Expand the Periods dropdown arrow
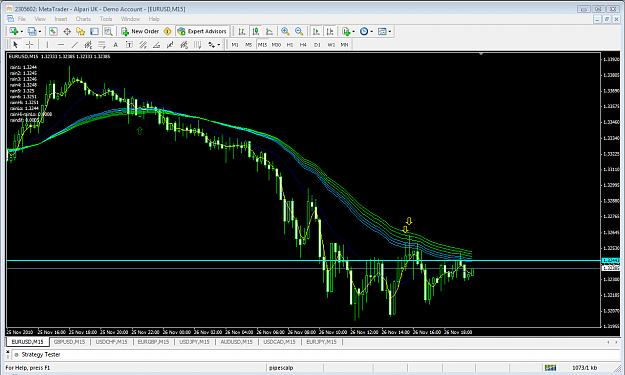 point(371,31)
